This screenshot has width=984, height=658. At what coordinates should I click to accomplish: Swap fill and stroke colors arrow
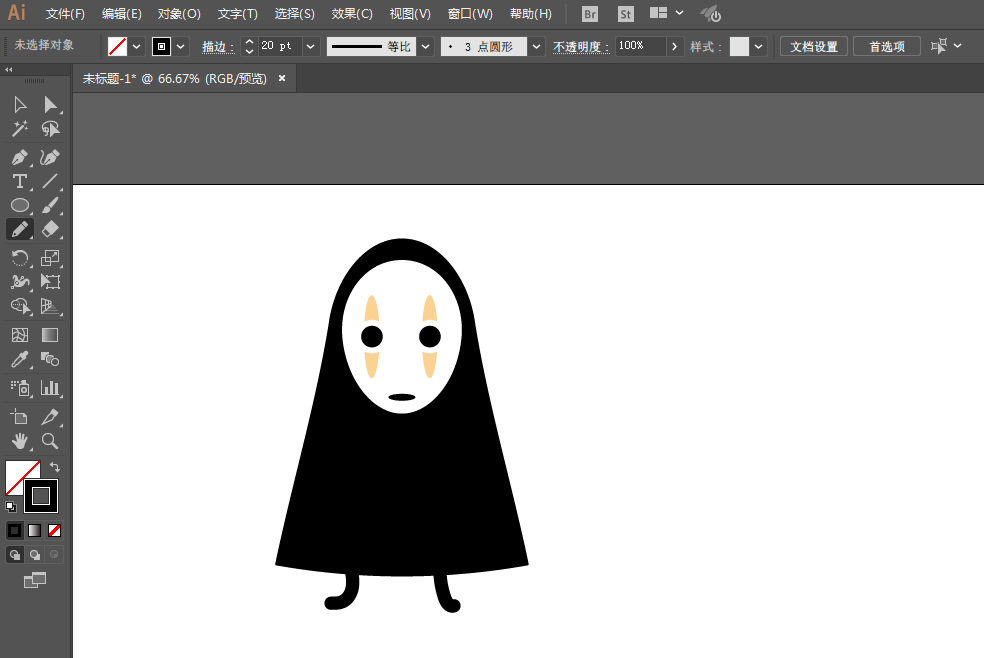[x=55, y=467]
